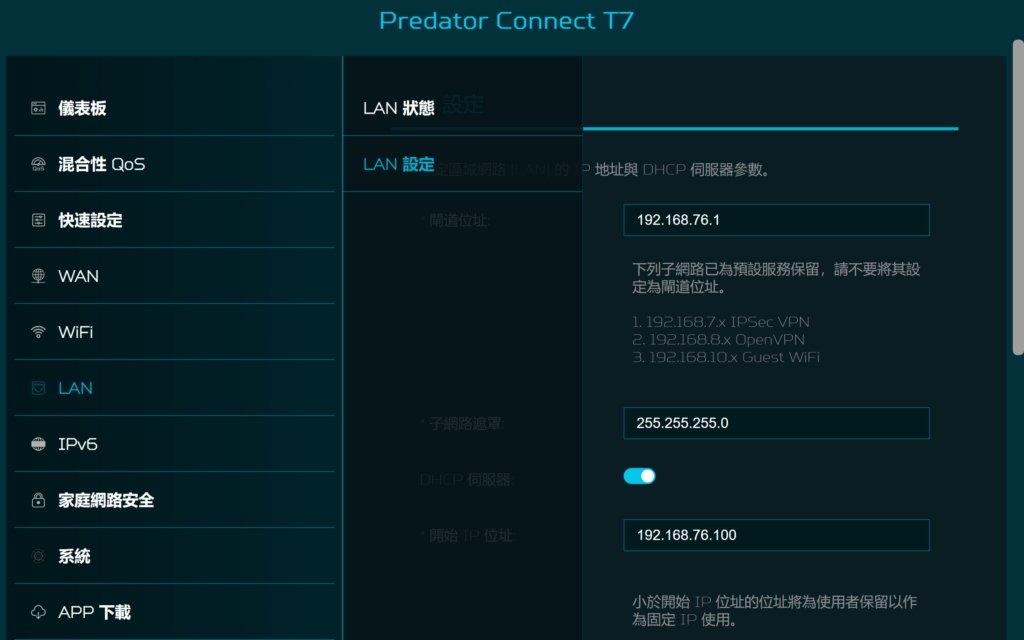Click the IPv6 globe icon
The image size is (1024, 640).
tap(39, 444)
